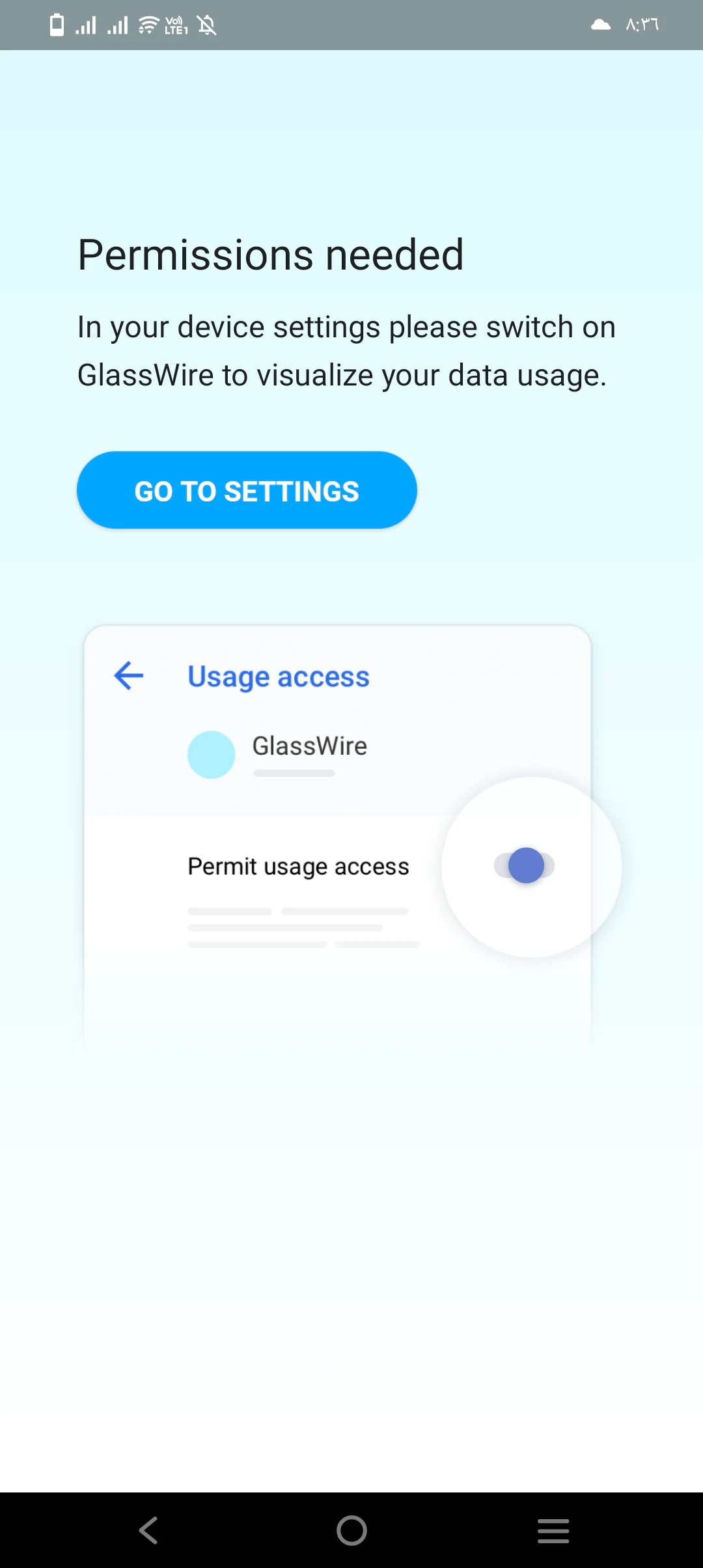This screenshot has height=1568, width=703.
Task: Tap the Wi-Fi status icon
Action: [x=149, y=25]
